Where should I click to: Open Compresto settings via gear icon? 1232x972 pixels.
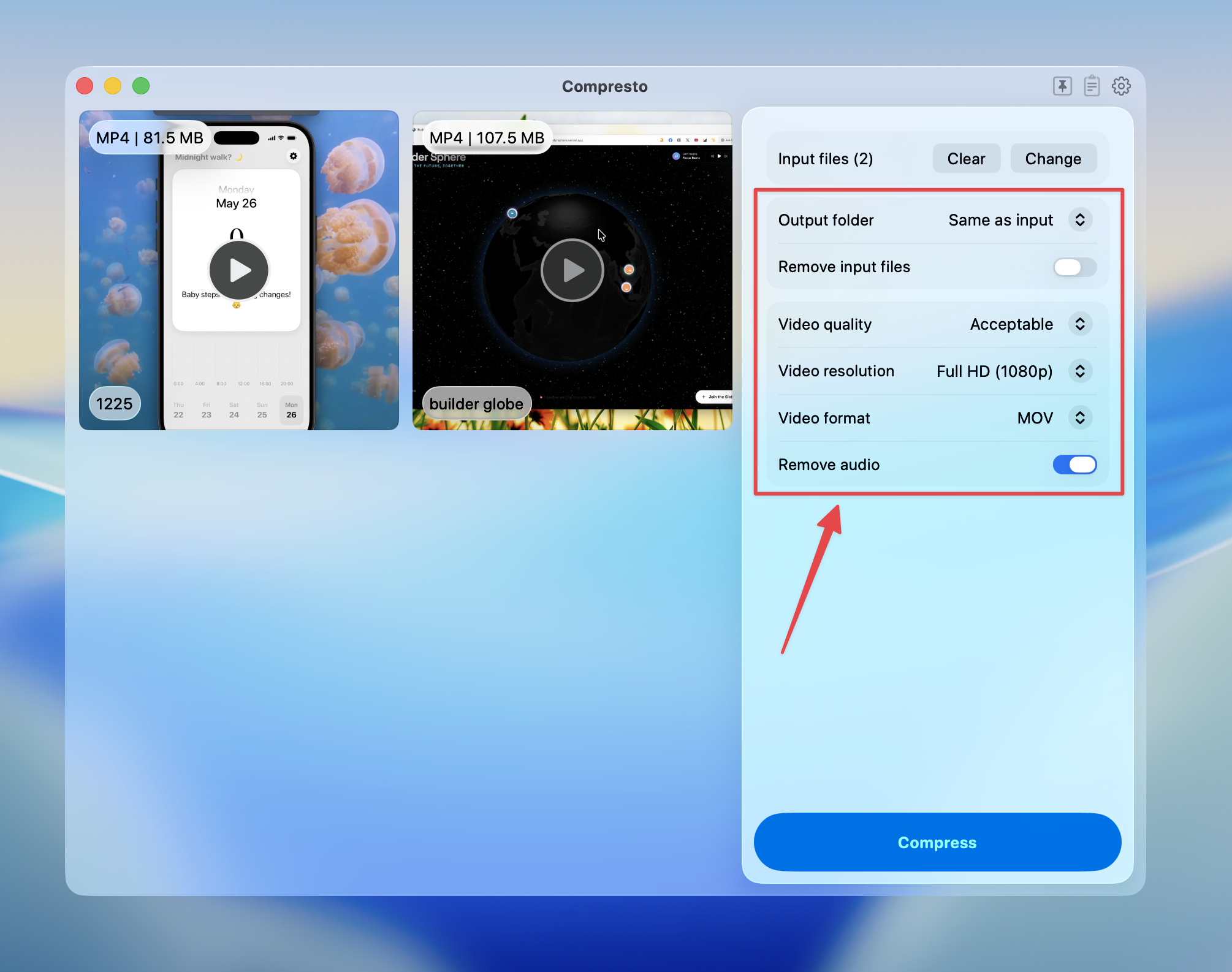tap(1122, 86)
